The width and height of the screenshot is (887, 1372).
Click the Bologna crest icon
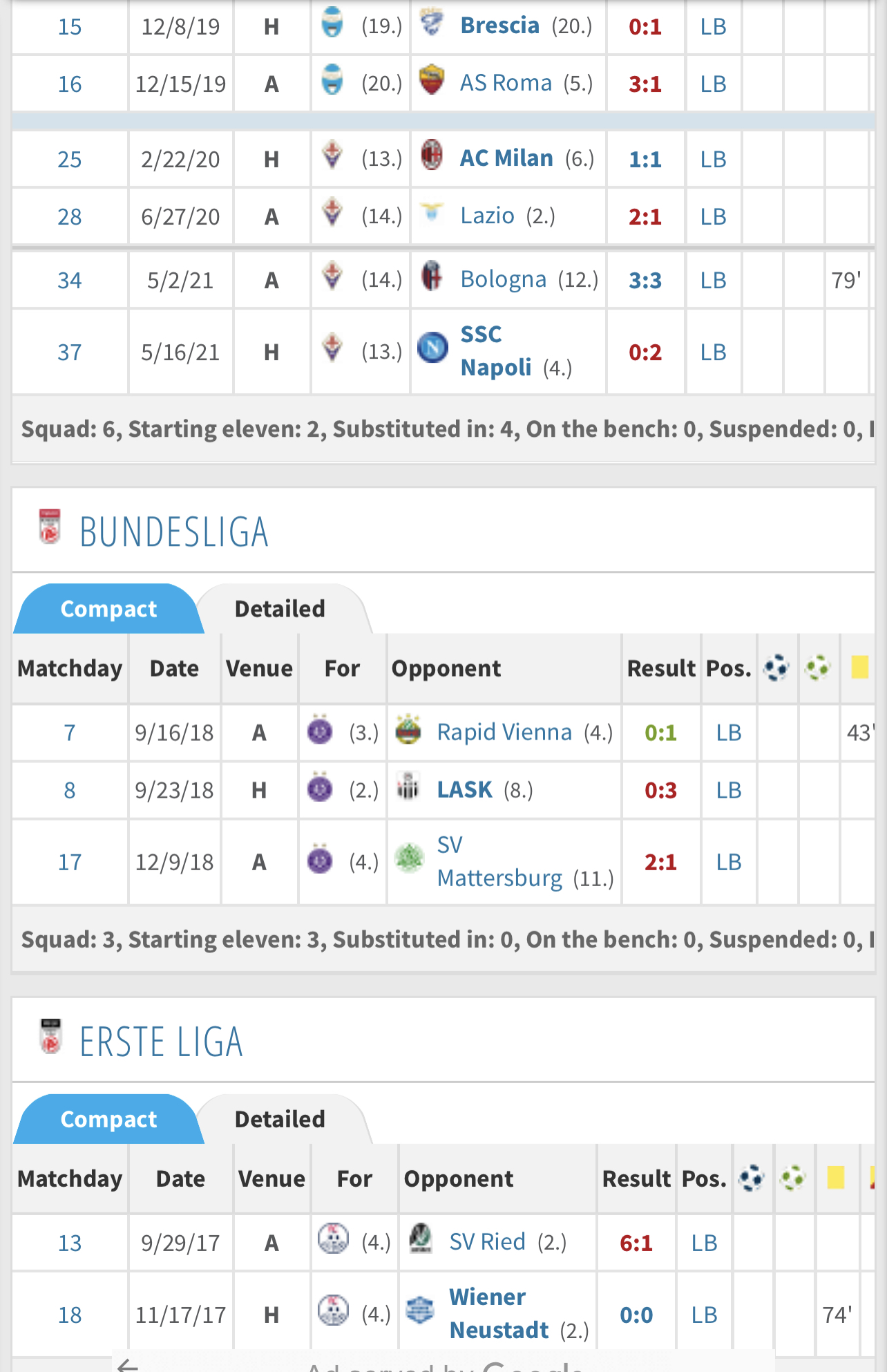[x=432, y=276]
